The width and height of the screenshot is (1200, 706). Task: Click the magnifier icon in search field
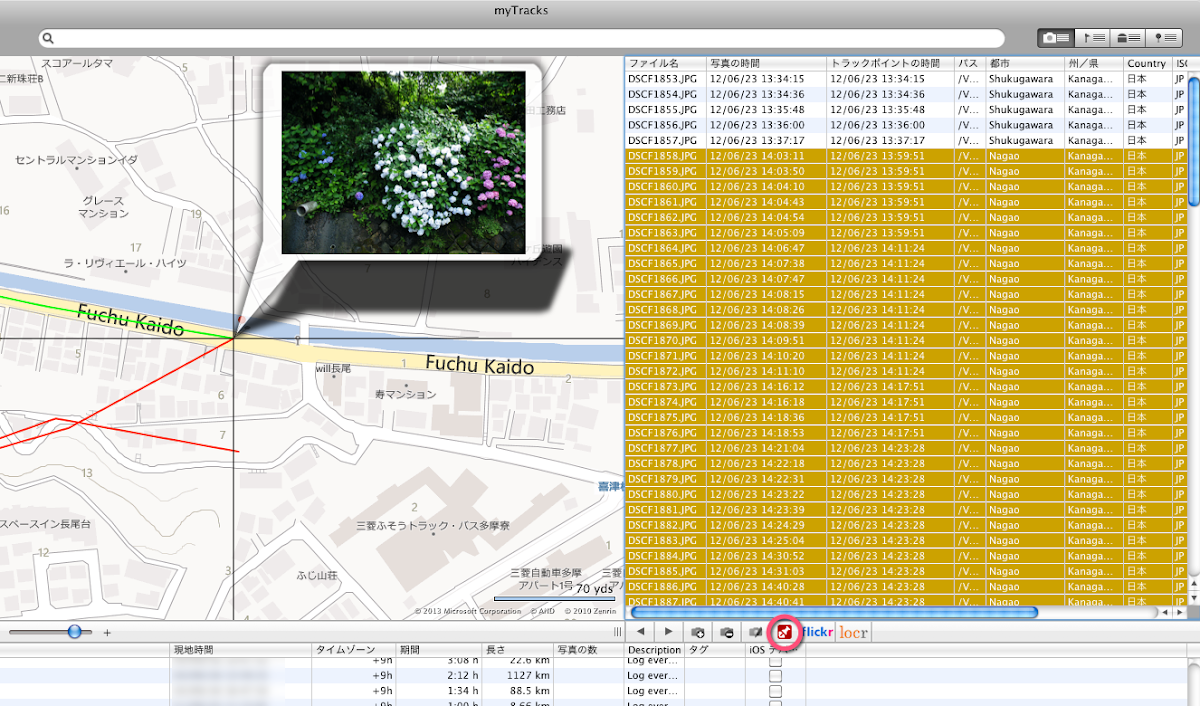pyautogui.click(x=47, y=38)
